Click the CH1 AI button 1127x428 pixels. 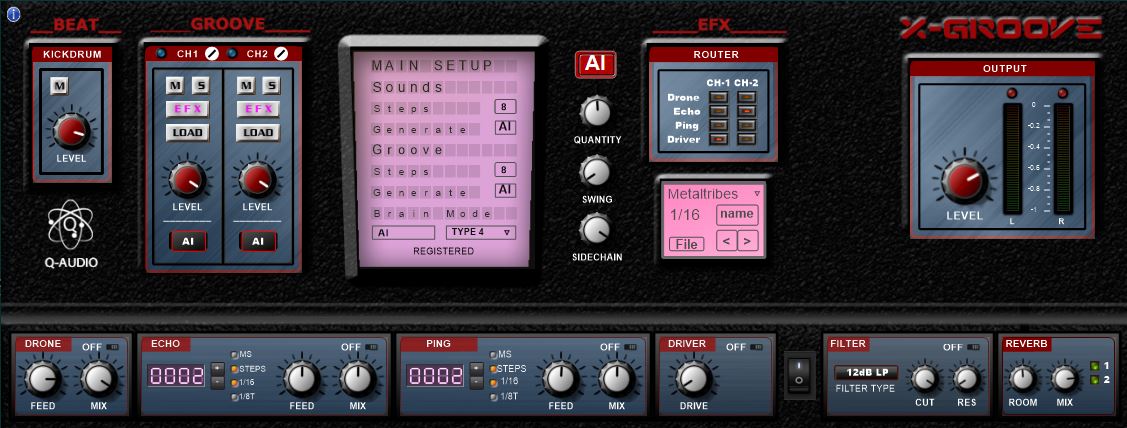click(188, 242)
